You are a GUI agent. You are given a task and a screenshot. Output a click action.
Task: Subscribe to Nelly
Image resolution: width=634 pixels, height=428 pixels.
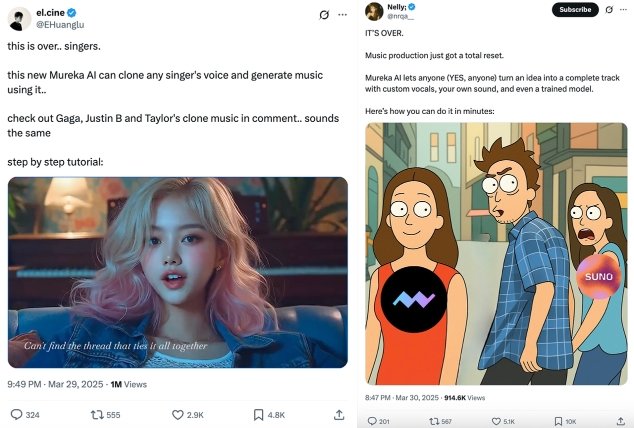(x=575, y=10)
